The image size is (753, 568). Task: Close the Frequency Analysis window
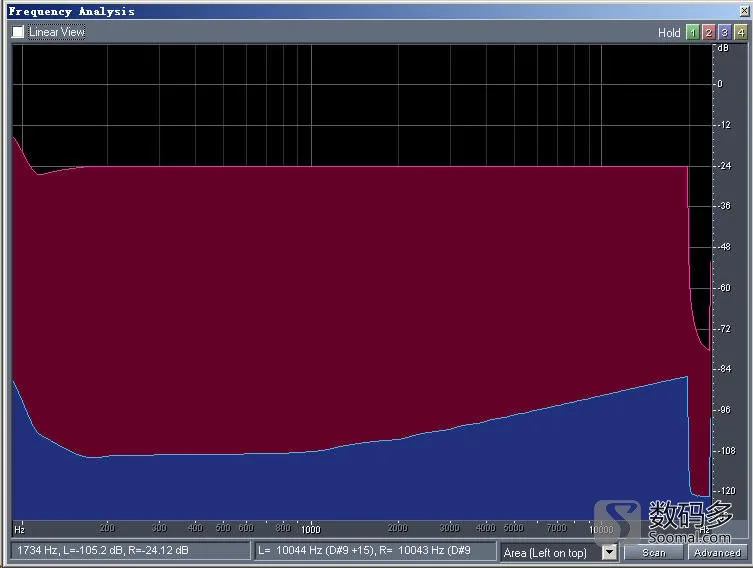(744, 11)
